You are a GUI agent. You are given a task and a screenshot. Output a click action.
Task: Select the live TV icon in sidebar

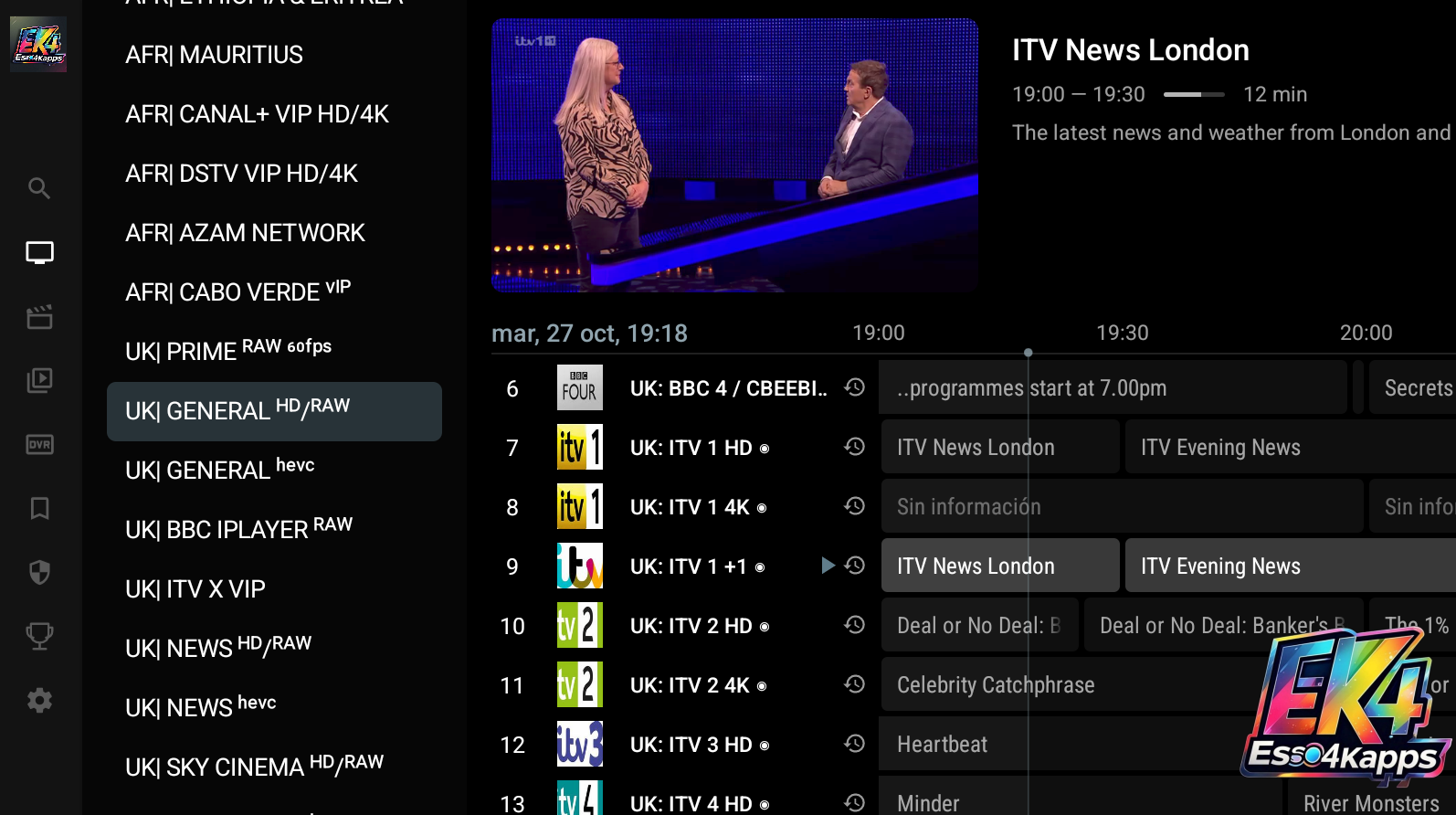coord(39,252)
